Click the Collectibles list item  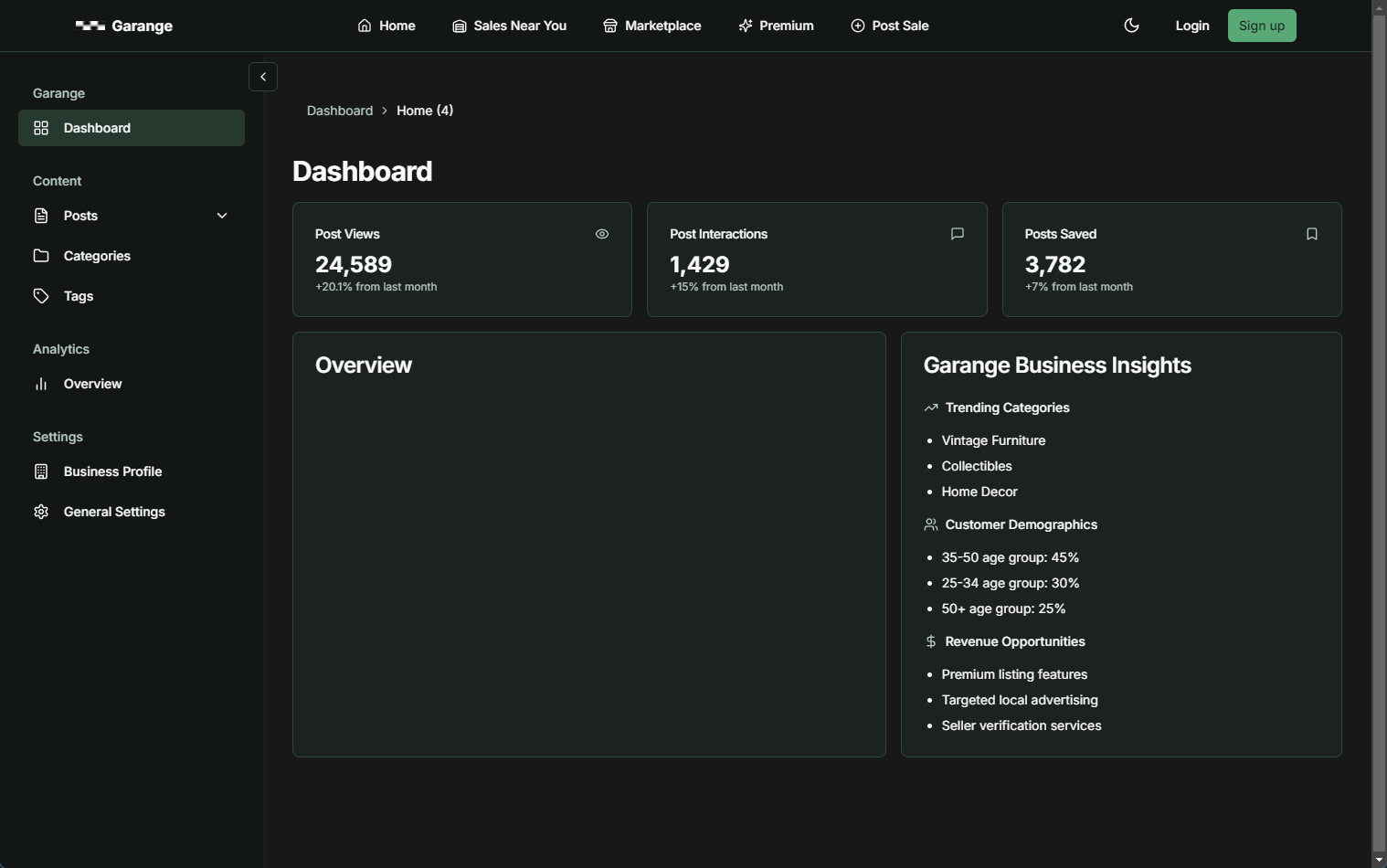pyautogui.click(x=977, y=466)
